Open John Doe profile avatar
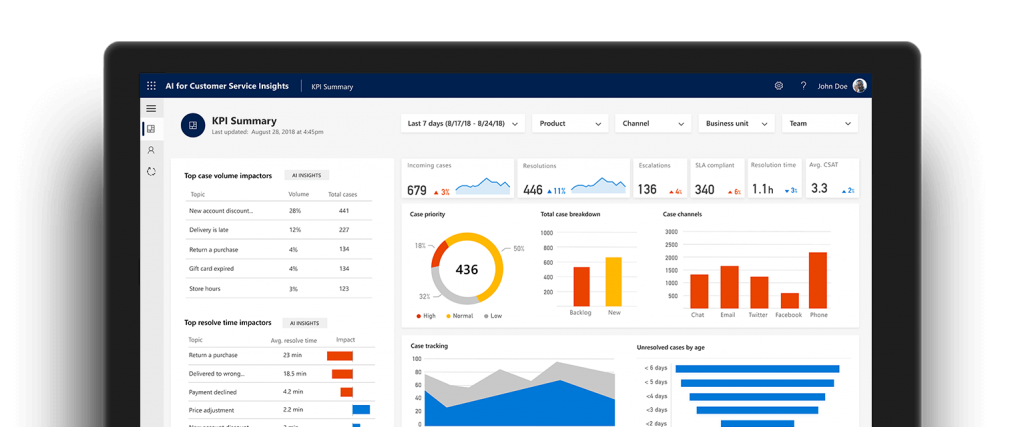1024x427 pixels. point(859,86)
